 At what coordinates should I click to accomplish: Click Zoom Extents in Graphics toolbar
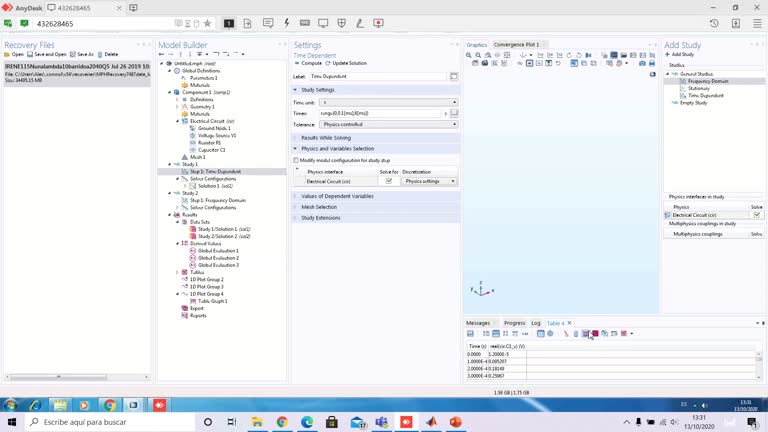(x=507, y=55)
